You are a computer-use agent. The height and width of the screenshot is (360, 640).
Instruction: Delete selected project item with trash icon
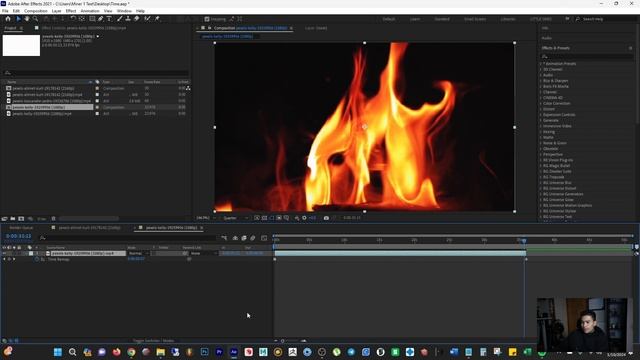53,219
